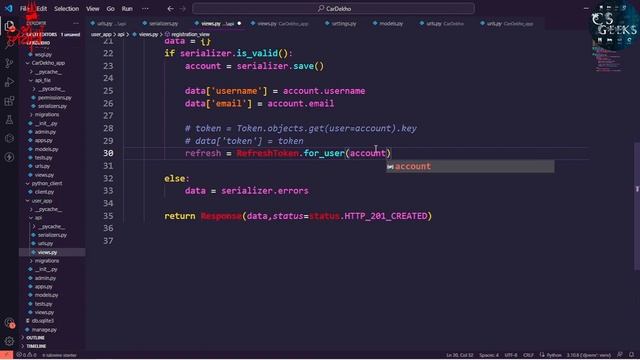Open the Run menu
Viewport: 640px width, 360px height.
click(x=127, y=8)
